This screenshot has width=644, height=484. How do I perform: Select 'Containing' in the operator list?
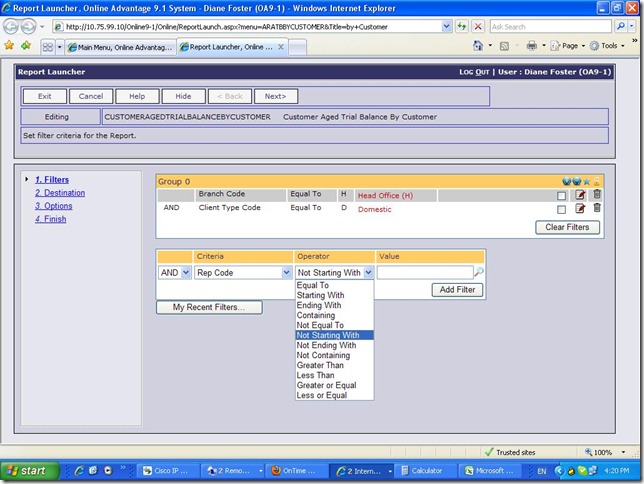click(x=317, y=315)
